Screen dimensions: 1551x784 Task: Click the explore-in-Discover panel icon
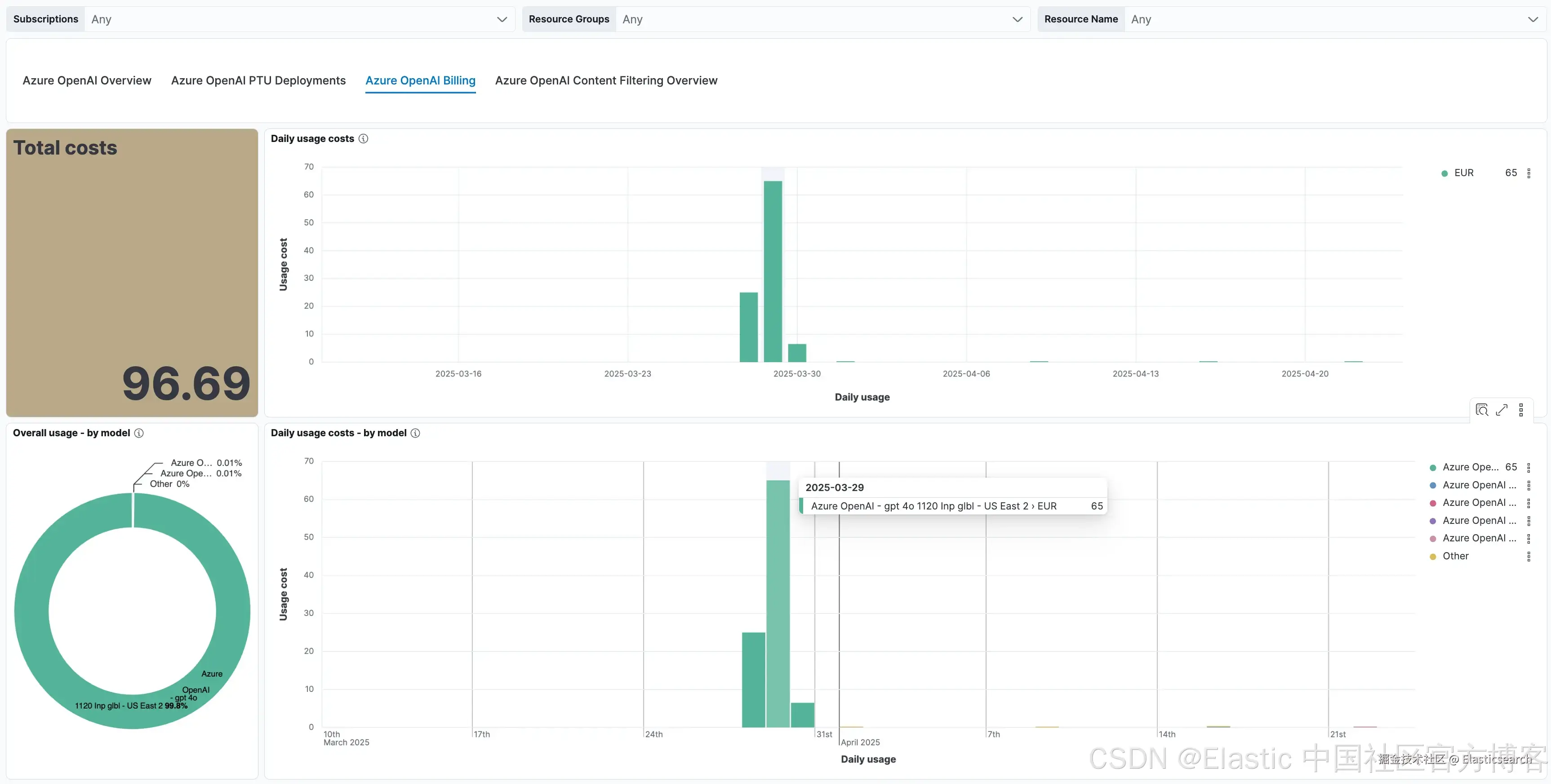coord(1482,410)
